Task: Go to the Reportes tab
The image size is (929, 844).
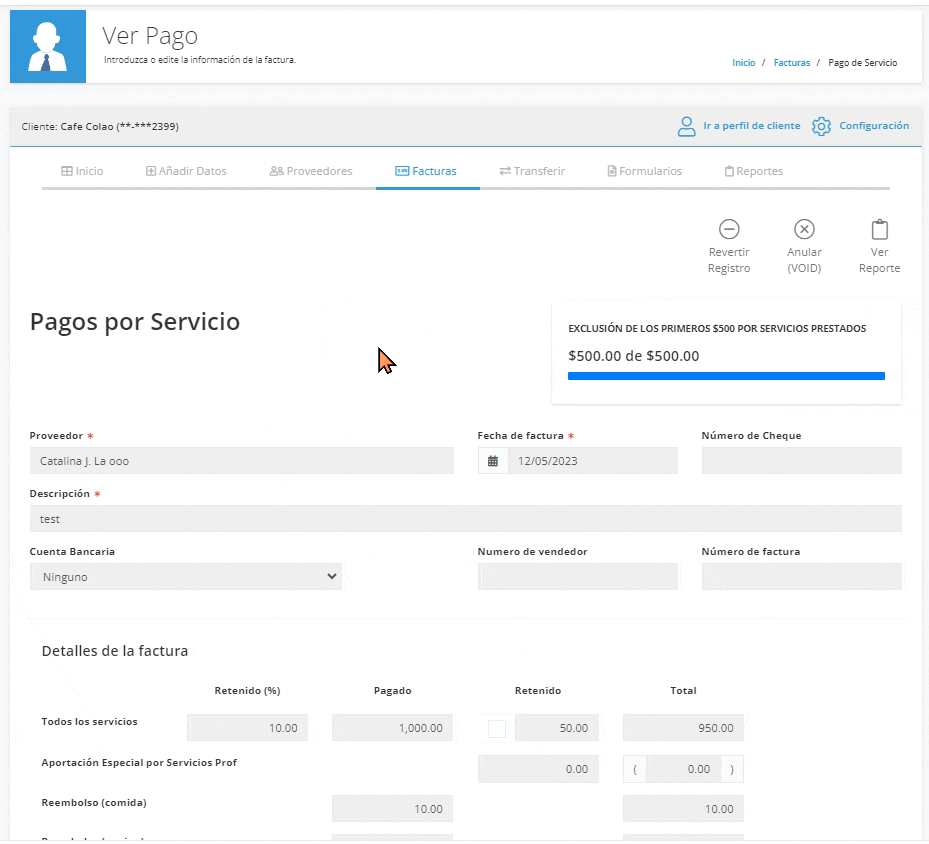Action: click(754, 171)
